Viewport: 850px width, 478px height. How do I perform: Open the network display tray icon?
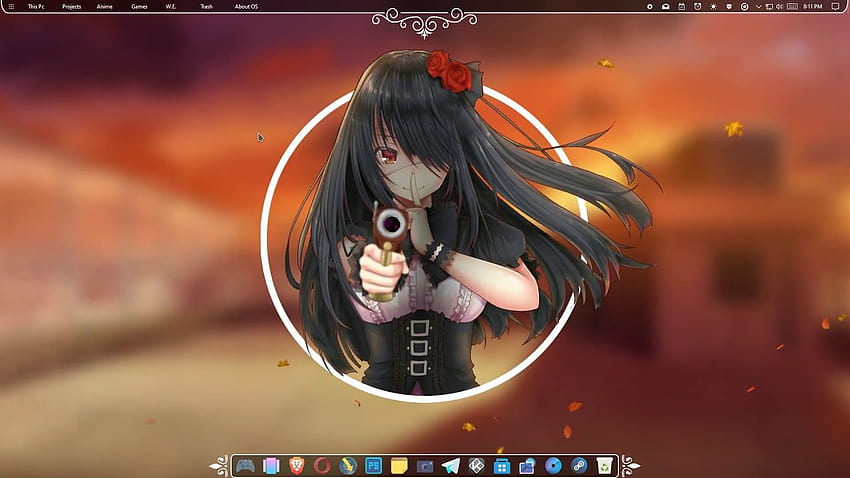point(769,7)
